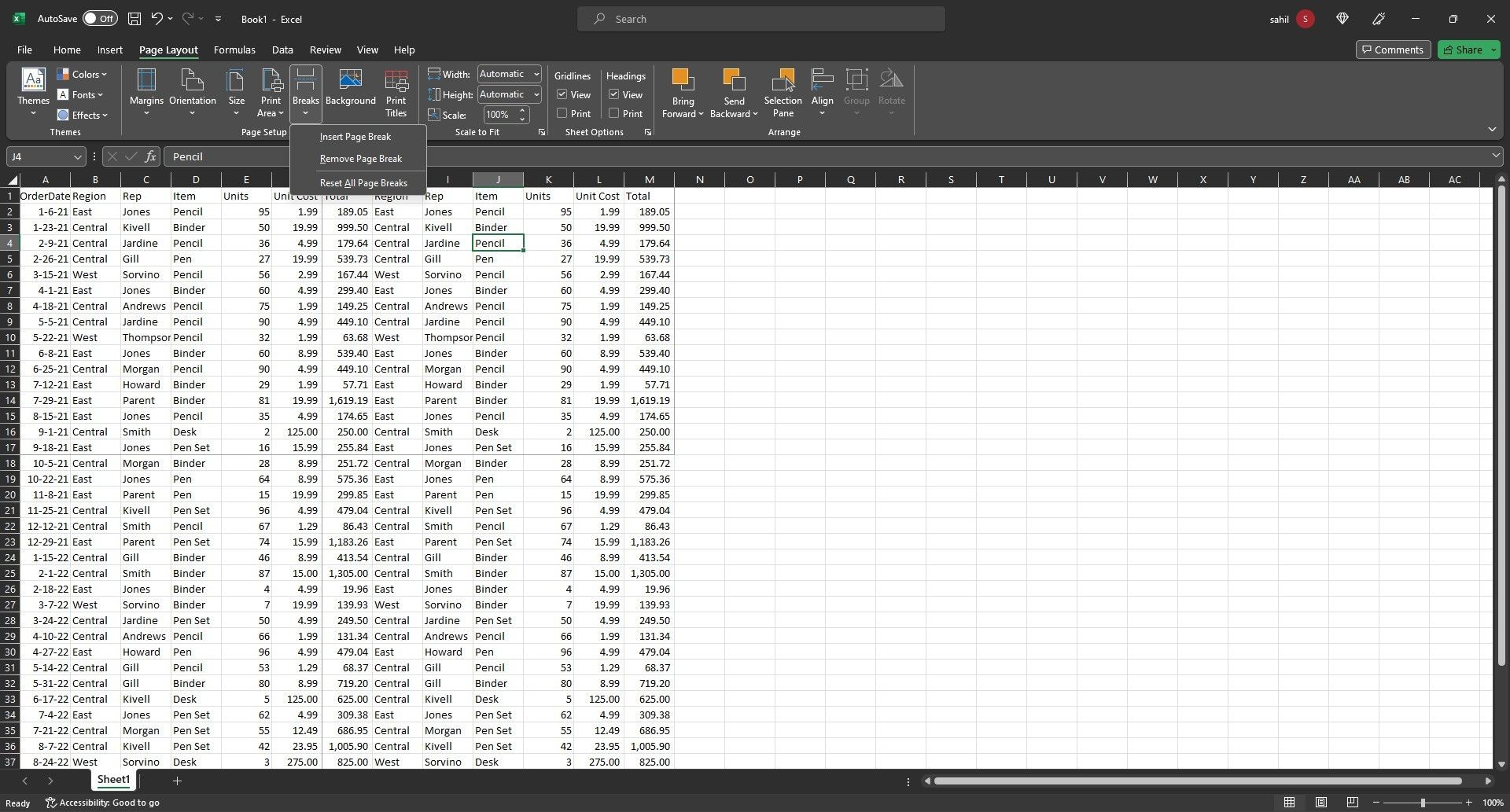Click the Share button
Image resolution: width=1510 pixels, height=812 pixels.
point(1469,50)
